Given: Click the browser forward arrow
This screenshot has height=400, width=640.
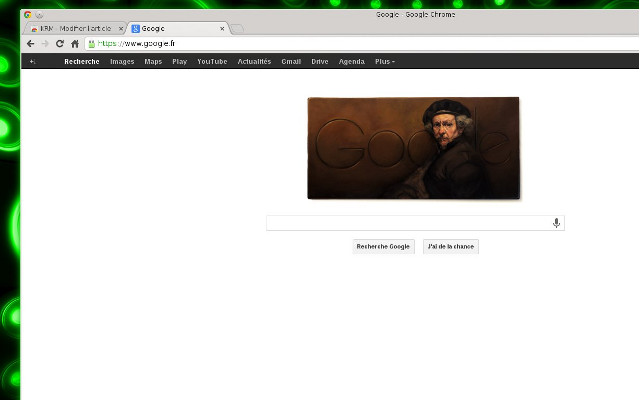Looking at the screenshot, I should (45, 44).
